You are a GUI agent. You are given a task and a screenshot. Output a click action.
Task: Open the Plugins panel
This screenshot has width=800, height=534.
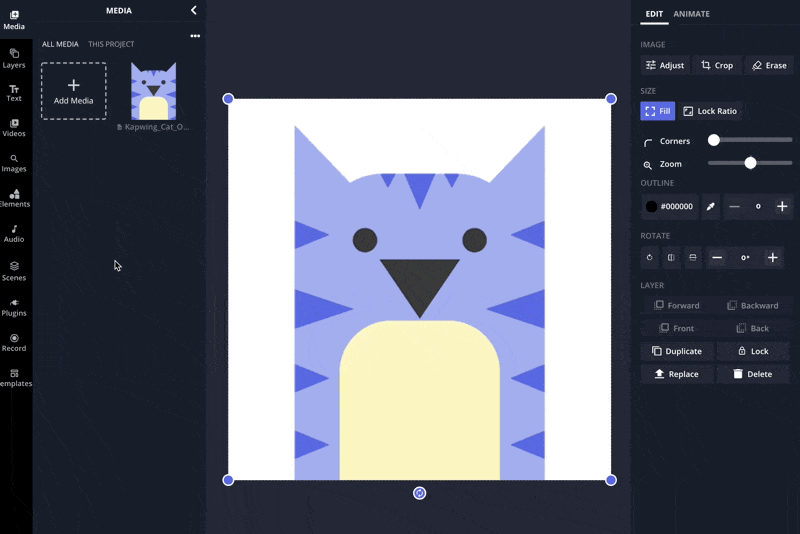(x=14, y=306)
